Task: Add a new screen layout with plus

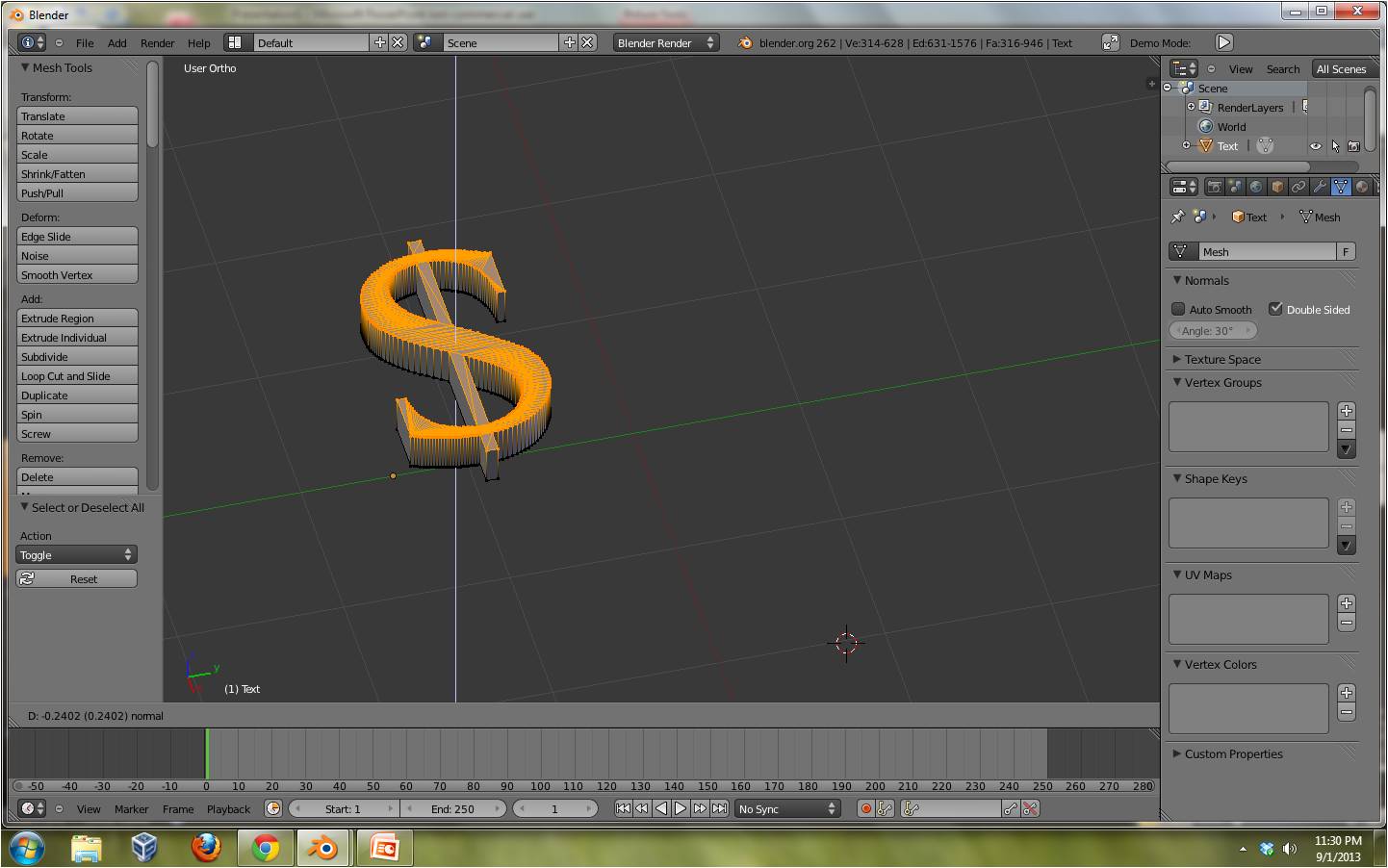Action: [x=379, y=42]
